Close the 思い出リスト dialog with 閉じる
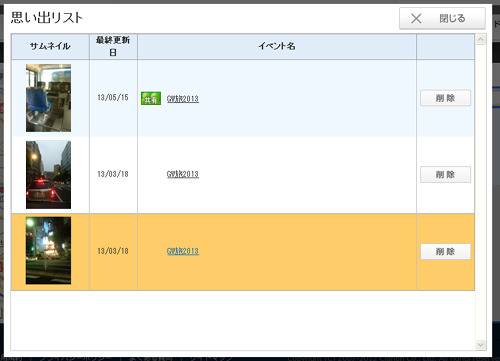 click(442, 18)
